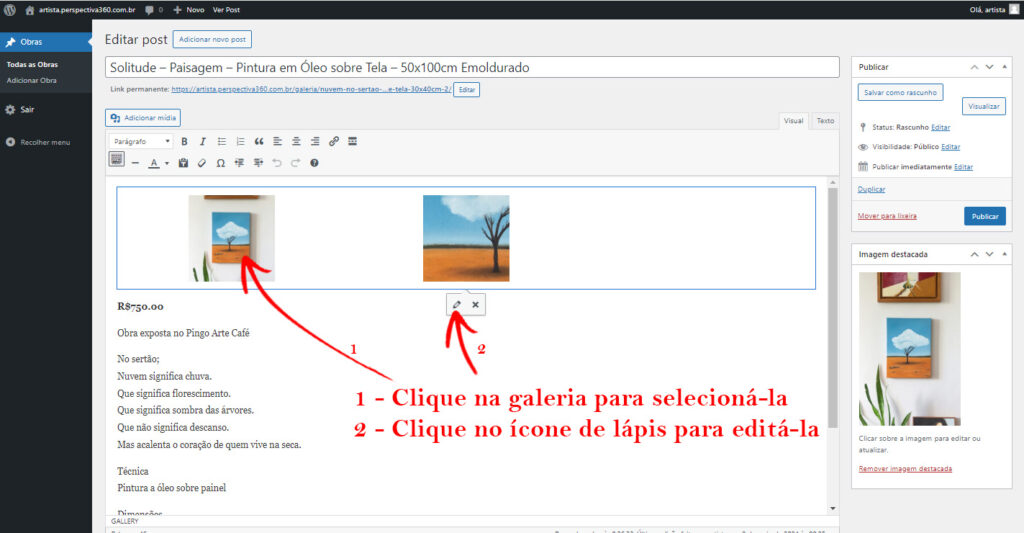Collapse the Publicar panel triangle

pos(1004,67)
